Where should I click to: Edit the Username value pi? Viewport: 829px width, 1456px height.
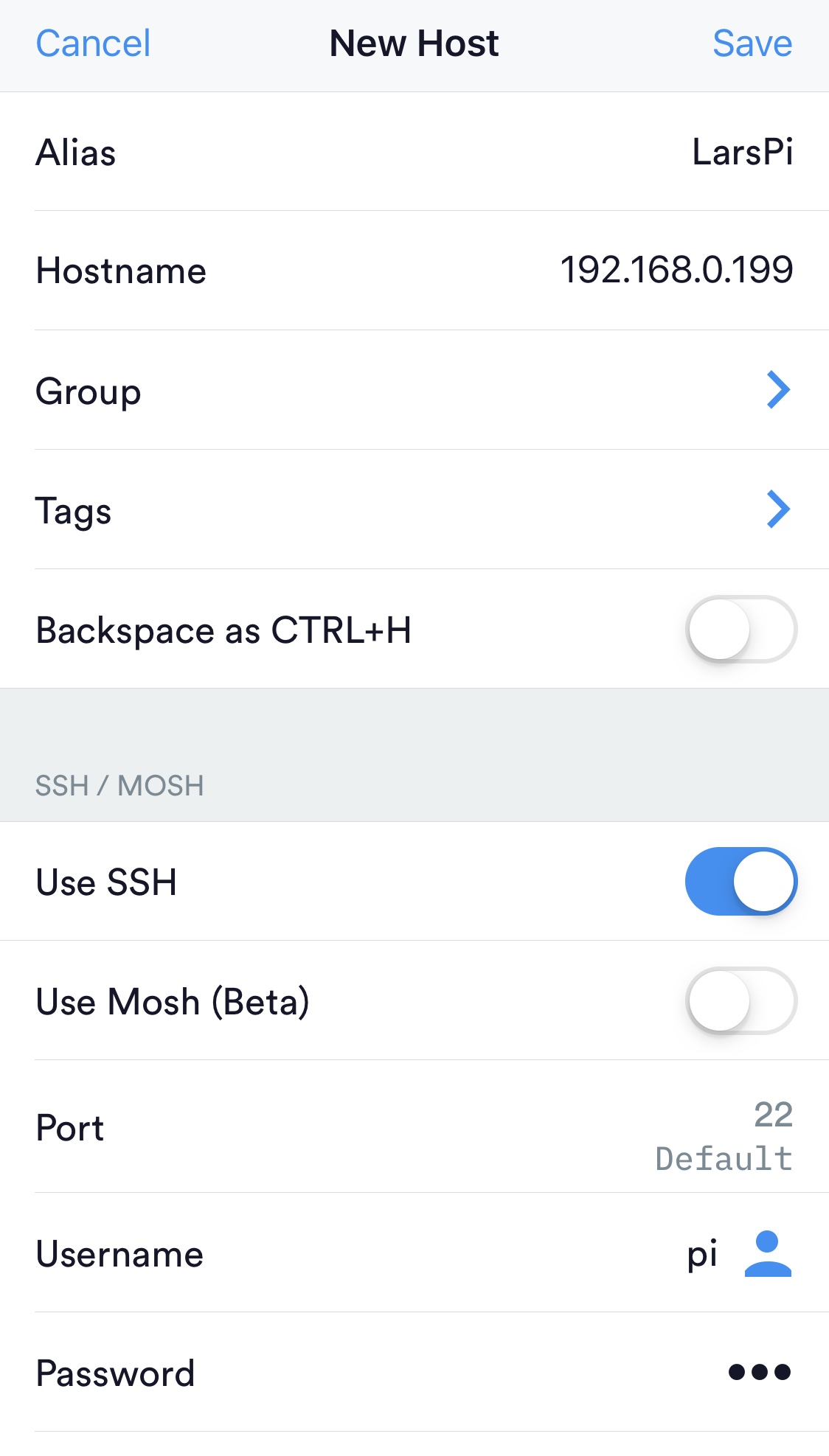tap(701, 1254)
